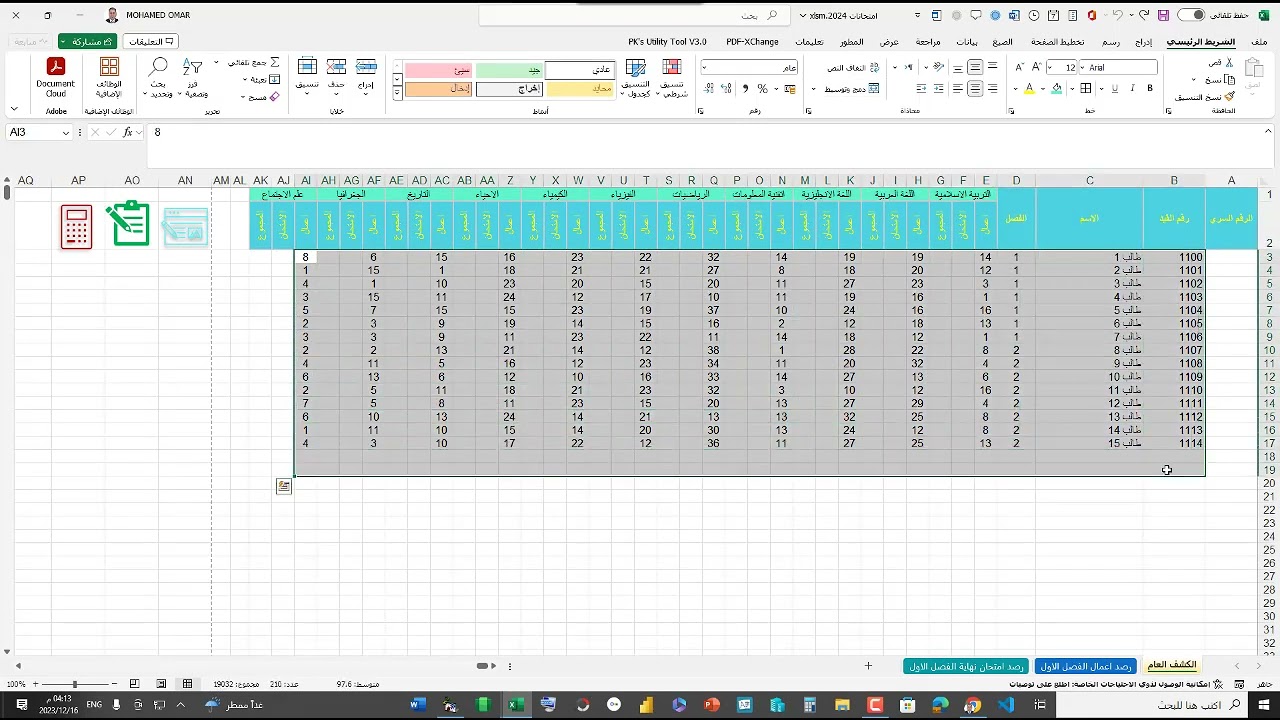Open the Formulas (الصيغ) tab
This screenshot has height=720, width=1280.
pos(1002,42)
